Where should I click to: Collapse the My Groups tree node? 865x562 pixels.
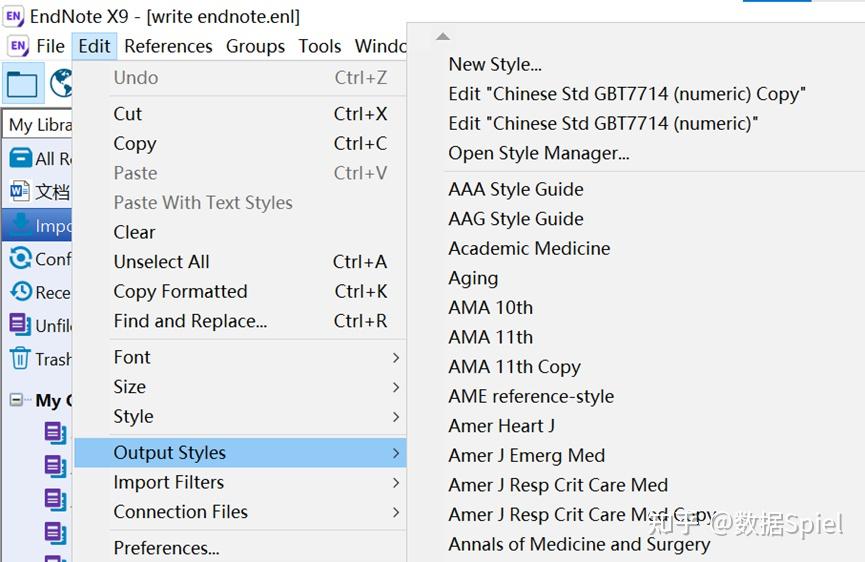pyautogui.click(x=16, y=400)
